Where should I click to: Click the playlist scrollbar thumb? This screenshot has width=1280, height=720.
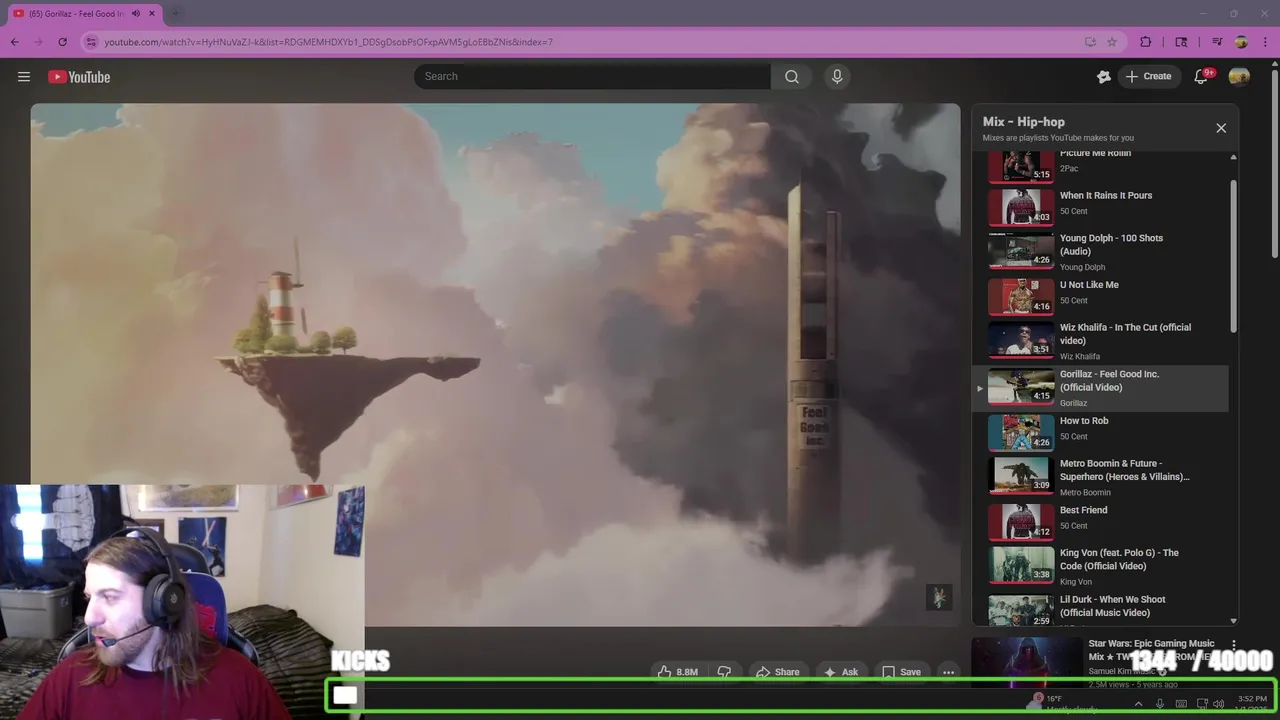(x=1233, y=255)
